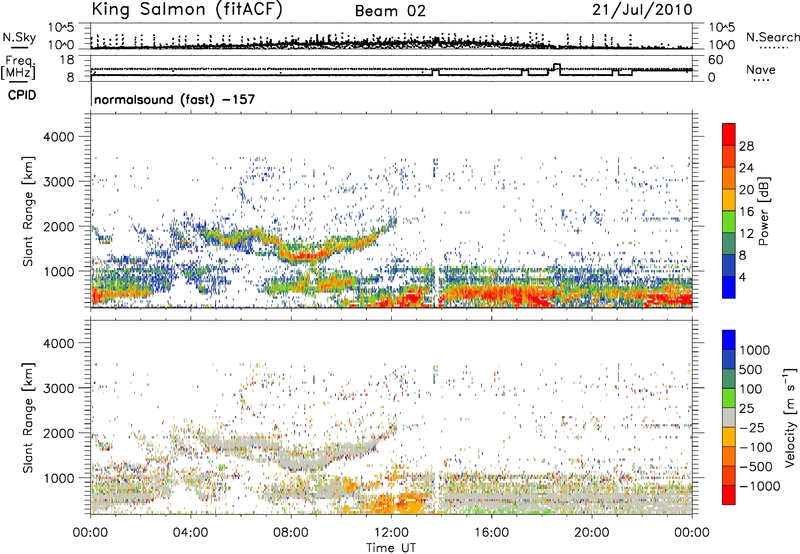Click the '1000' tick on the velocity colorbar
The width and height of the screenshot is (800, 554).
click(755, 350)
